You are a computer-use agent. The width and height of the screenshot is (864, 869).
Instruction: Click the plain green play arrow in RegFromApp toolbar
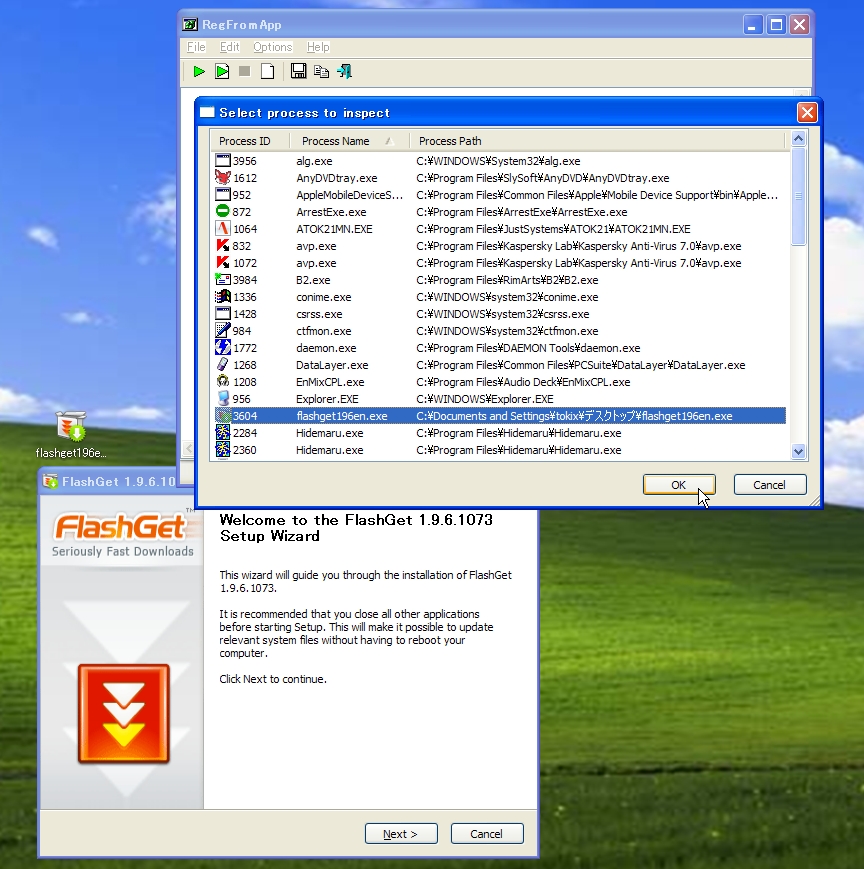(199, 71)
